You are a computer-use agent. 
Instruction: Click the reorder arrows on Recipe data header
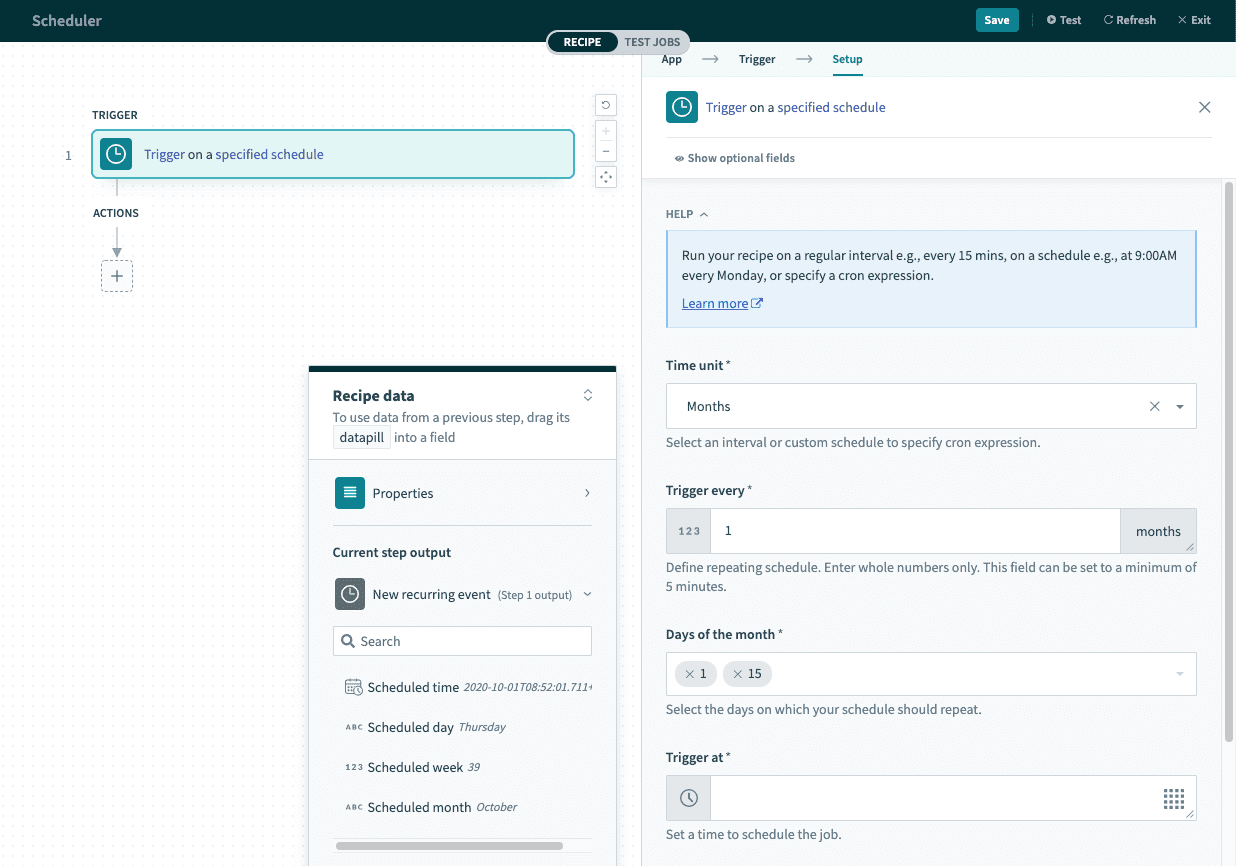(588, 395)
